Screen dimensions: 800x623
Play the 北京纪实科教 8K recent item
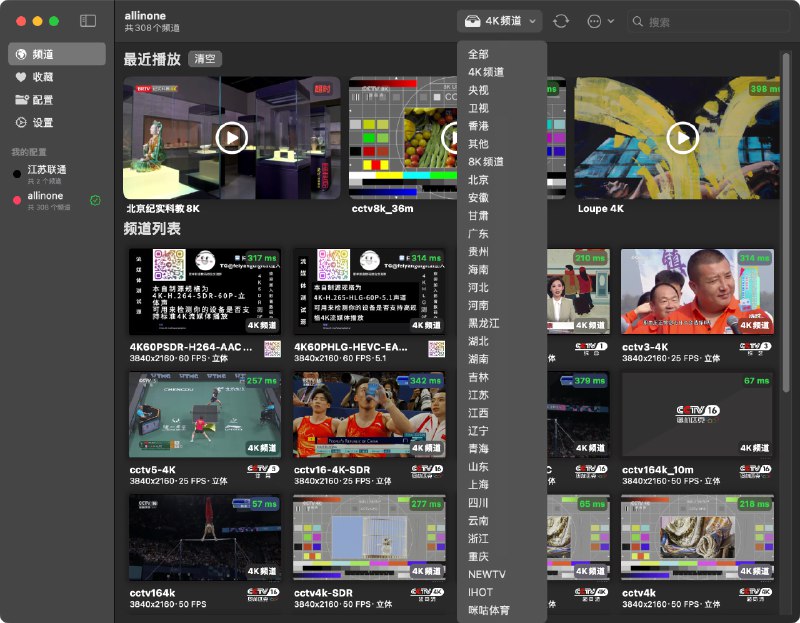(232, 138)
